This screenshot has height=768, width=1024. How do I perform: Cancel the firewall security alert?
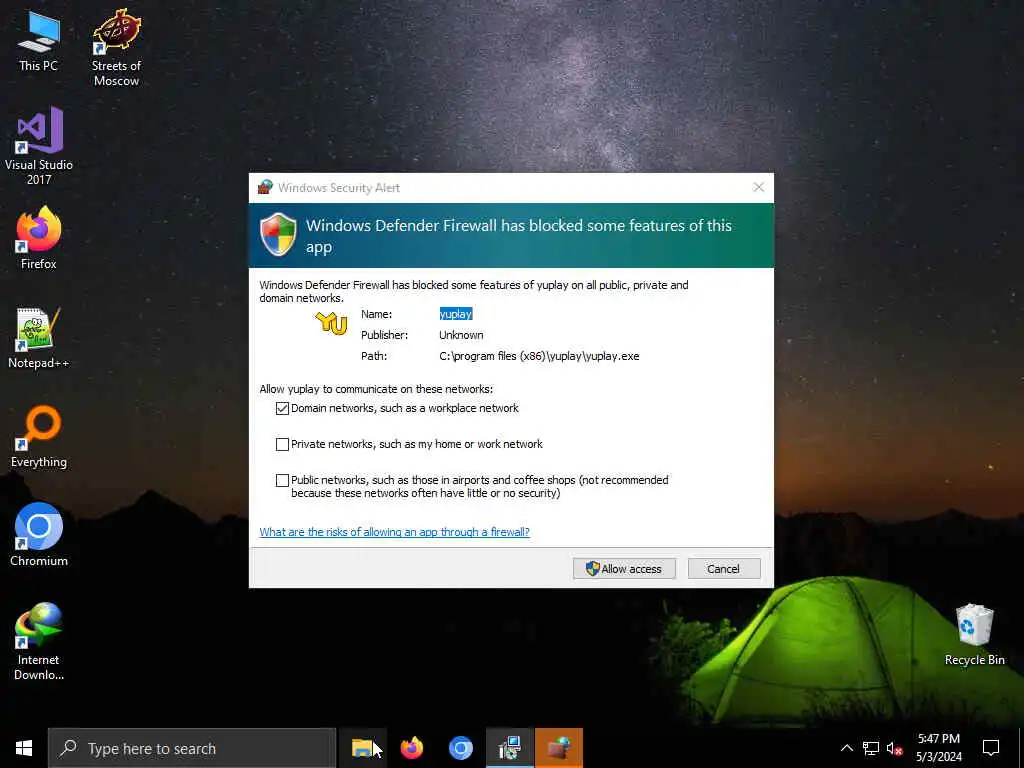click(724, 569)
